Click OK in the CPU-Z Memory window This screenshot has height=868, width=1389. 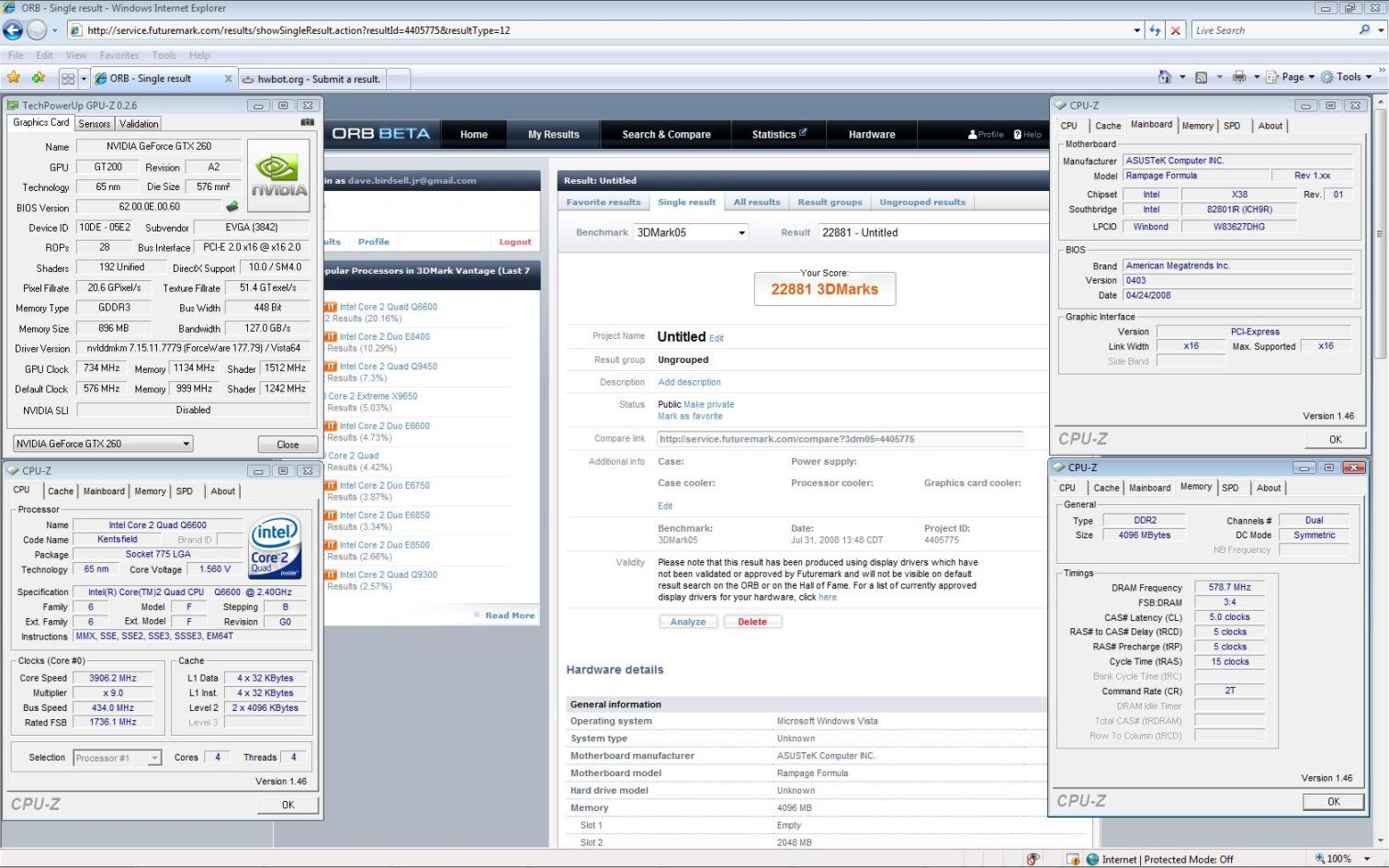tap(1333, 802)
